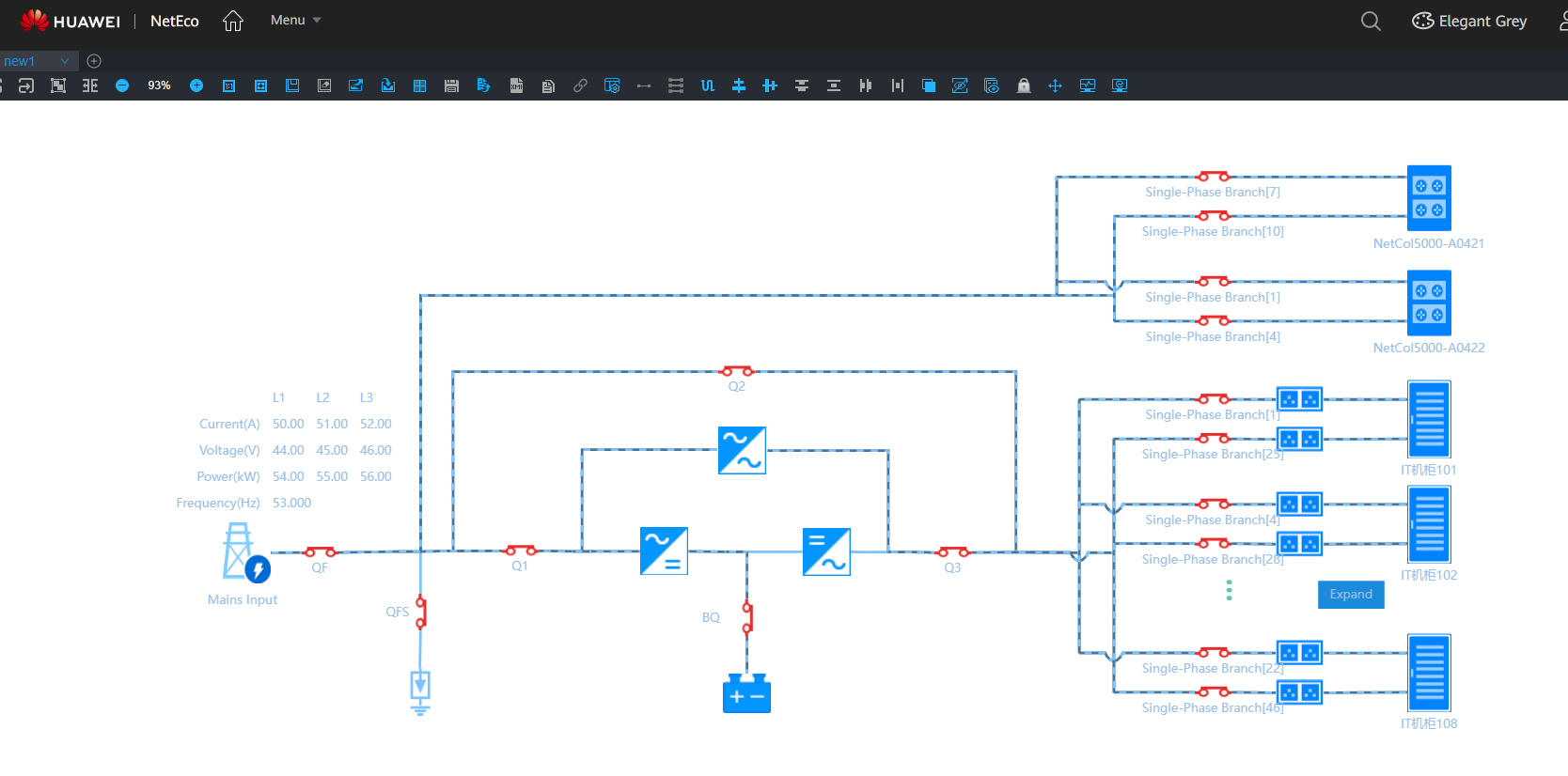Screen dimensions: 1568x776
Task: Click the 93% zoom level display
Action: pyautogui.click(x=159, y=85)
